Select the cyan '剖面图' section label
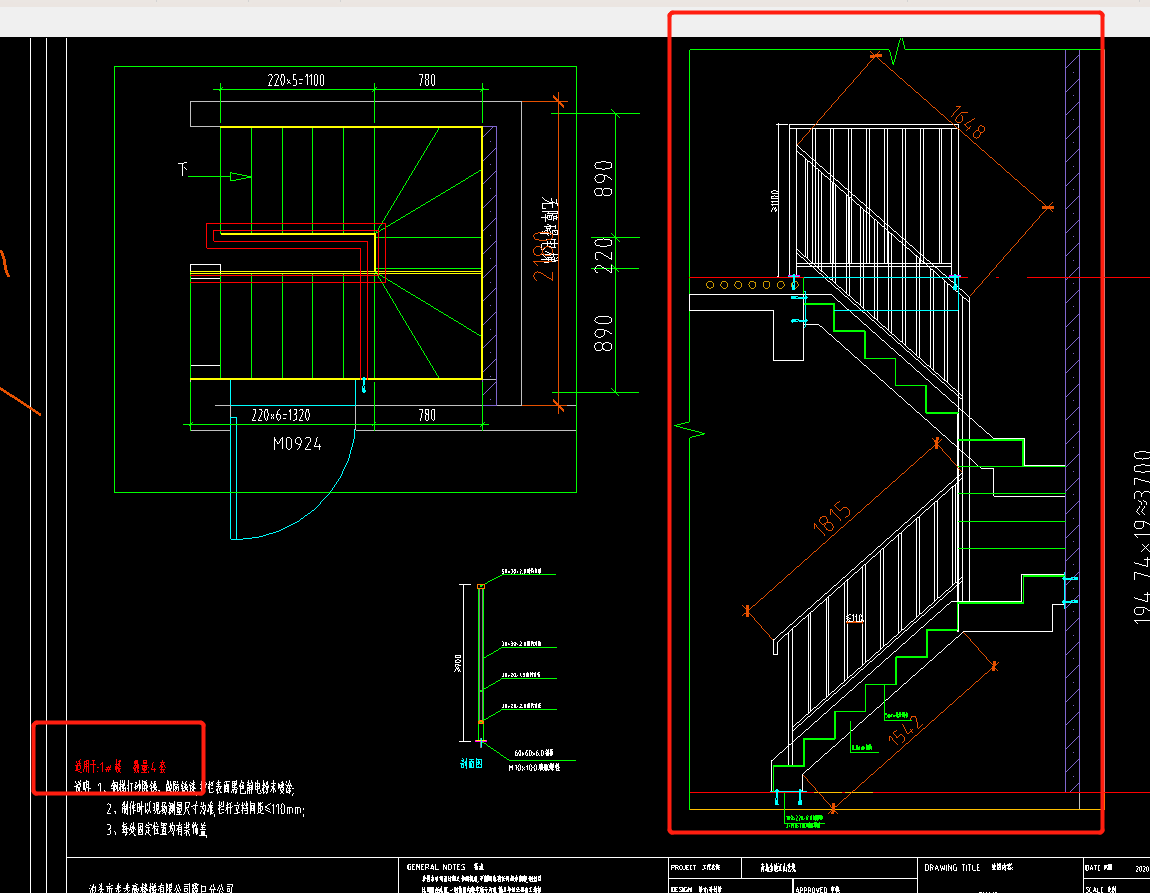1150x893 pixels. [x=472, y=763]
